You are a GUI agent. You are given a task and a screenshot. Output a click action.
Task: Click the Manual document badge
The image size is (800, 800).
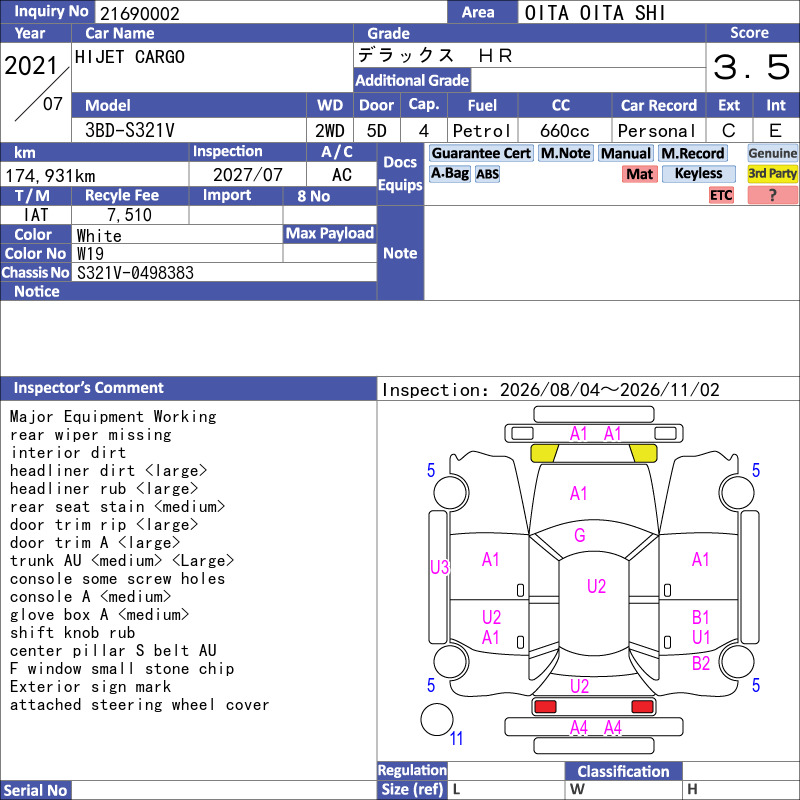coord(626,153)
